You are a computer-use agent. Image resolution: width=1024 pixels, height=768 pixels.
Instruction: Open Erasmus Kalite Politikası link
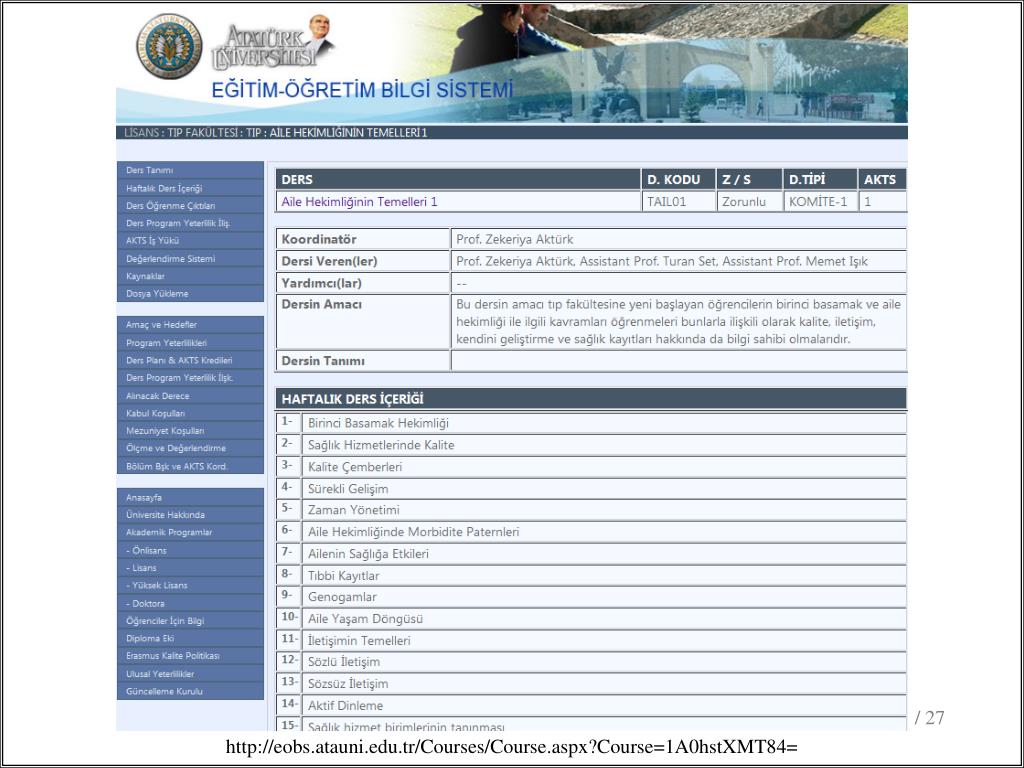[190, 656]
